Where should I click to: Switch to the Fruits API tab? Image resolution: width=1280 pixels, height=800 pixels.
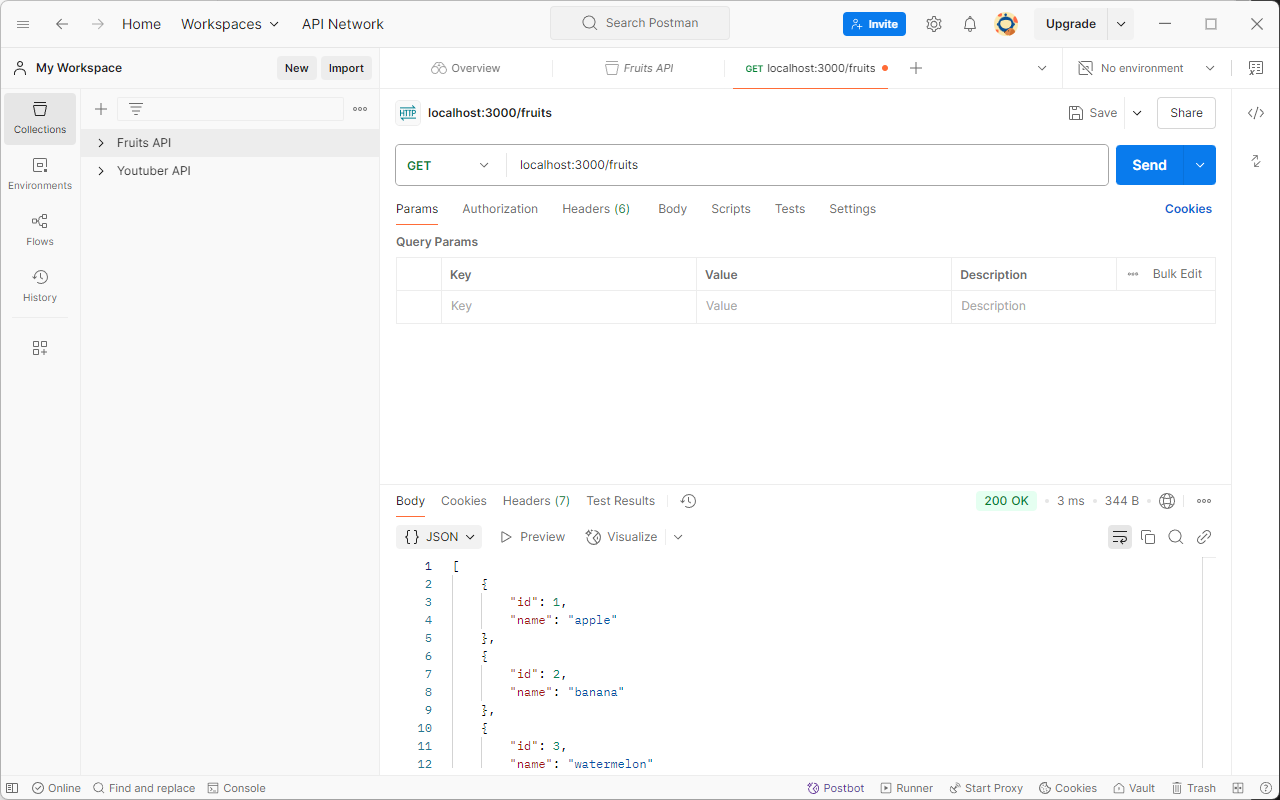click(x=639, y=68)
